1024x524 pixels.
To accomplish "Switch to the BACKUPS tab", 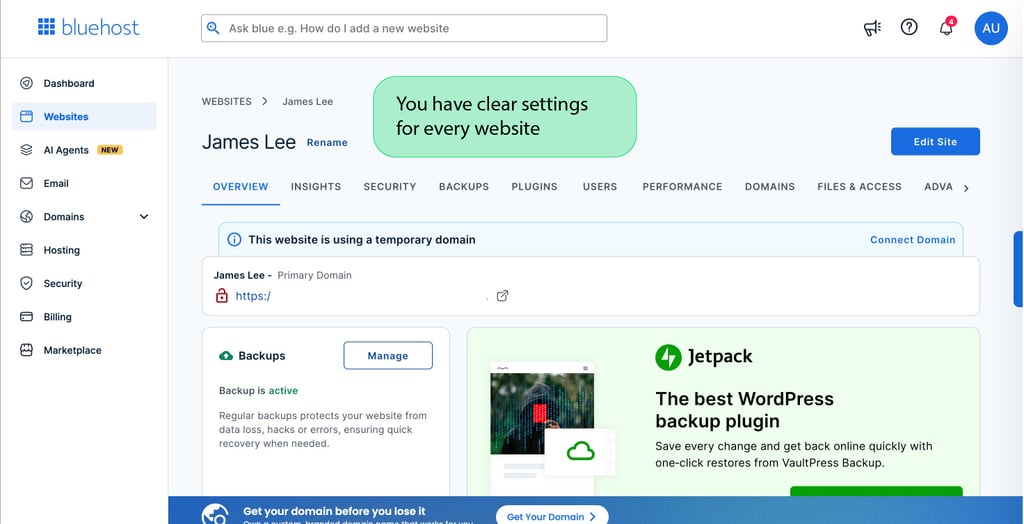I will [464, 186].
